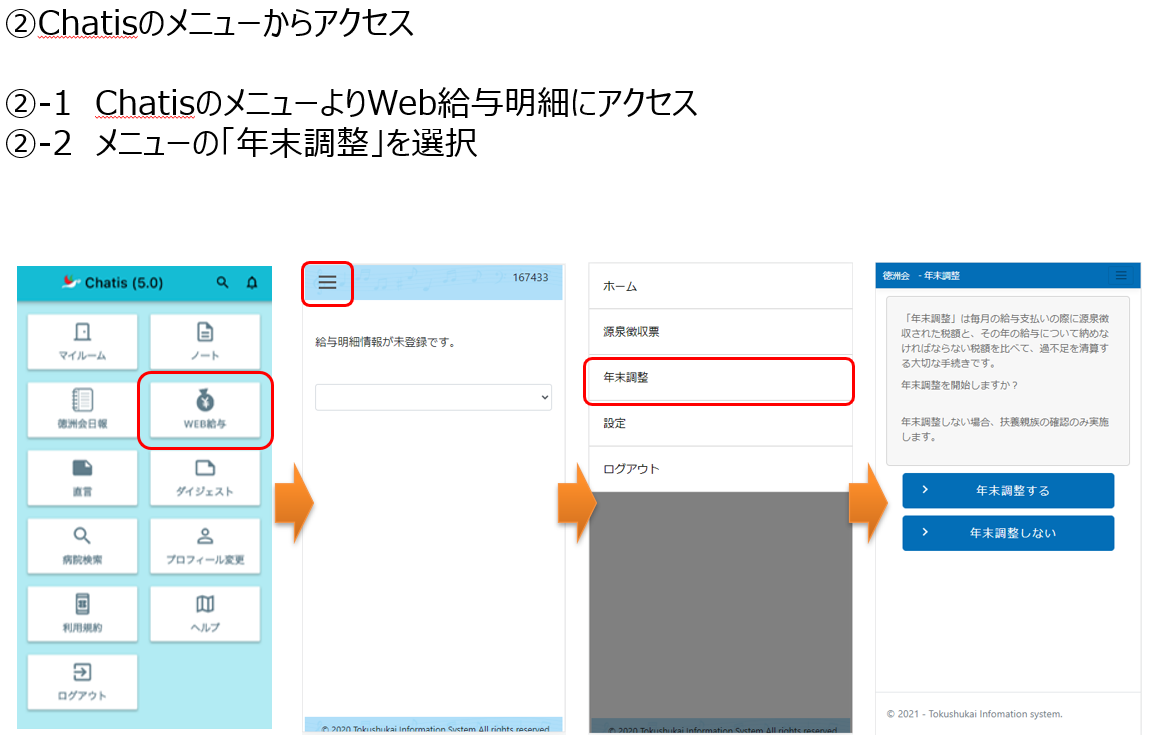Select 年末調整 in the menu
1152x742 pixels.
click(x=720, y=378)
